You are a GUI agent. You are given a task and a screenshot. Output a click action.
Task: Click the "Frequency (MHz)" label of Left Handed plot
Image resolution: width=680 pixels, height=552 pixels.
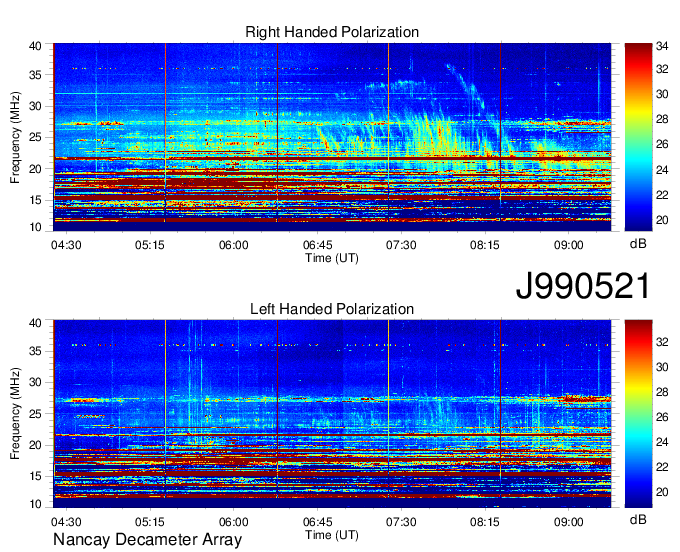(15, 414)
